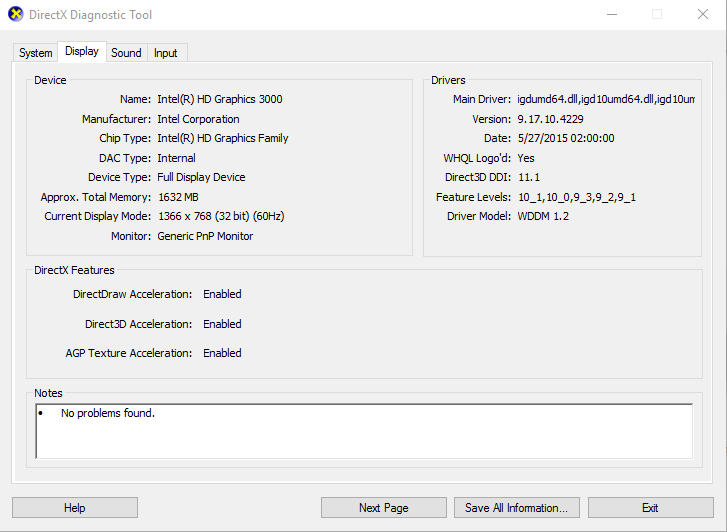
Task: Click the 'DirectX Features' group heading
Action: coord(74,270)
